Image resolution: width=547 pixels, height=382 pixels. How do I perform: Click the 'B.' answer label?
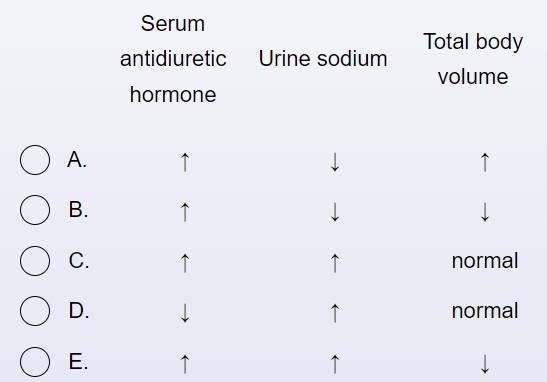pyautogui.click(x=78, y=210)
